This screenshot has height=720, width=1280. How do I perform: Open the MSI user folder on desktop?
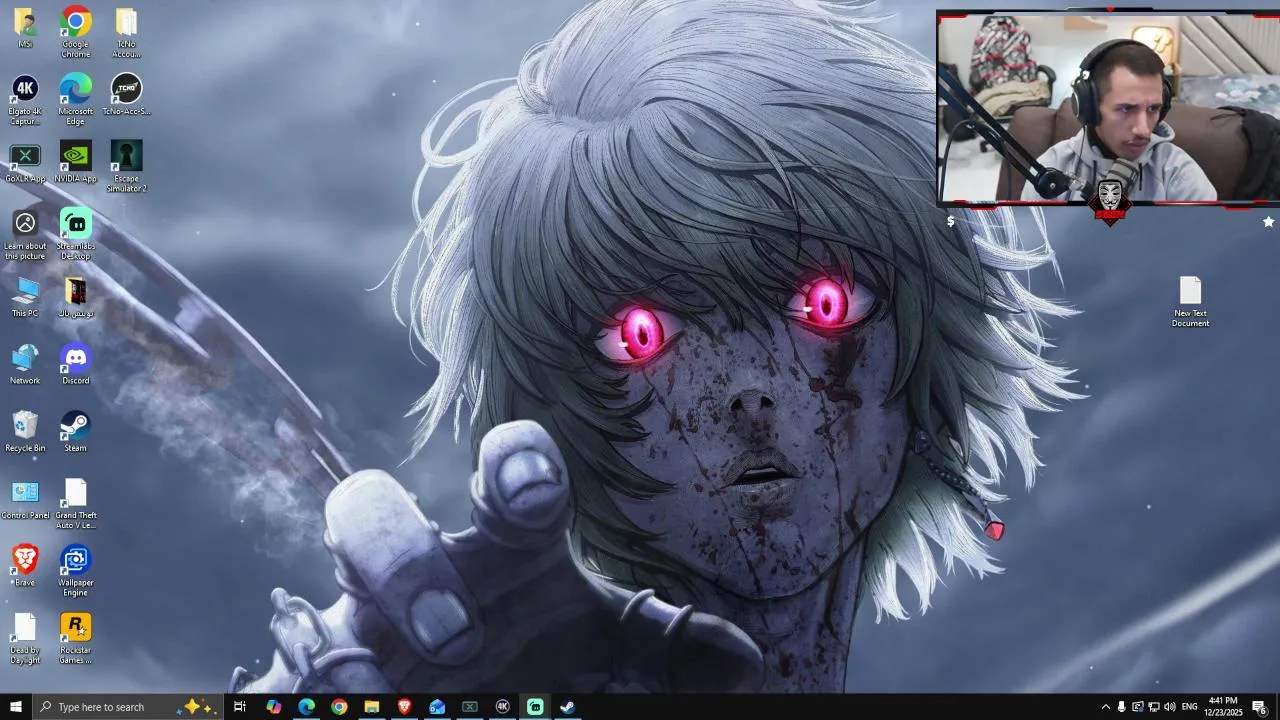click(25, 27)
